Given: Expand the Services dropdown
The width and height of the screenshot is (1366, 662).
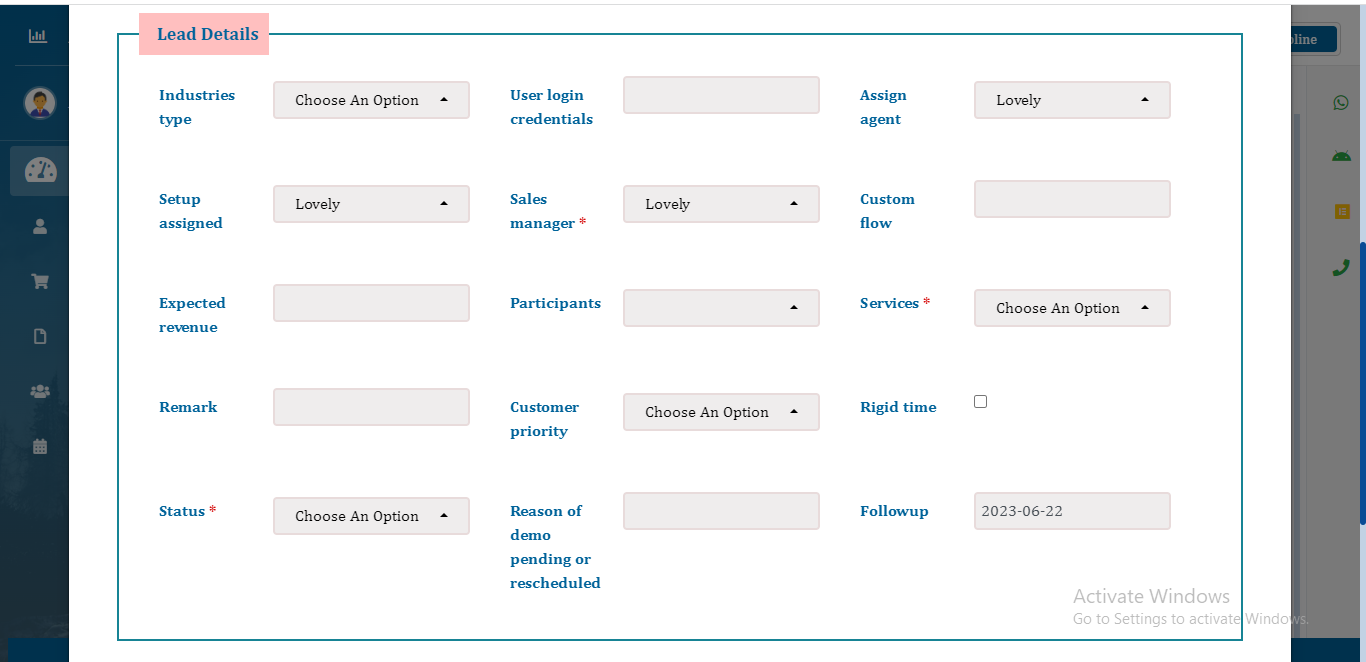Looking at the screenshot, I should coord(1072,308).
